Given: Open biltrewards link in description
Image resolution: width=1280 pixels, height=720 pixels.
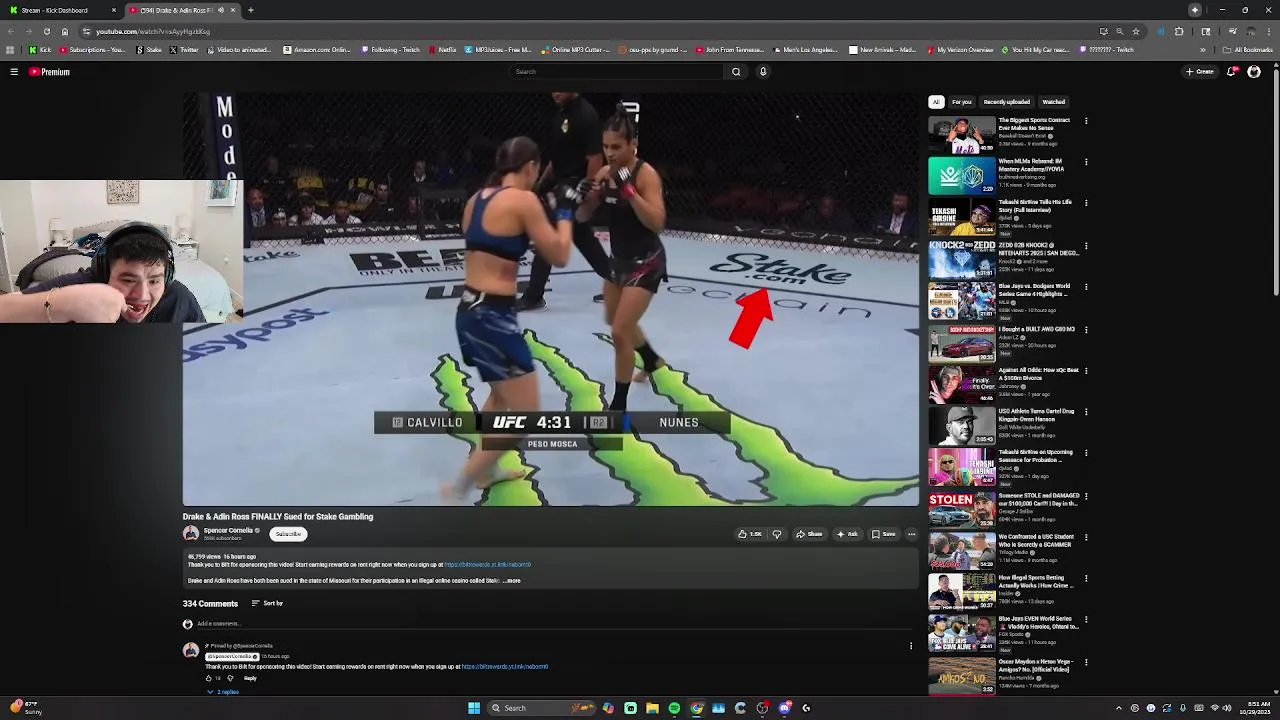Looking at the screenshot, I should [x=487, y=565].
